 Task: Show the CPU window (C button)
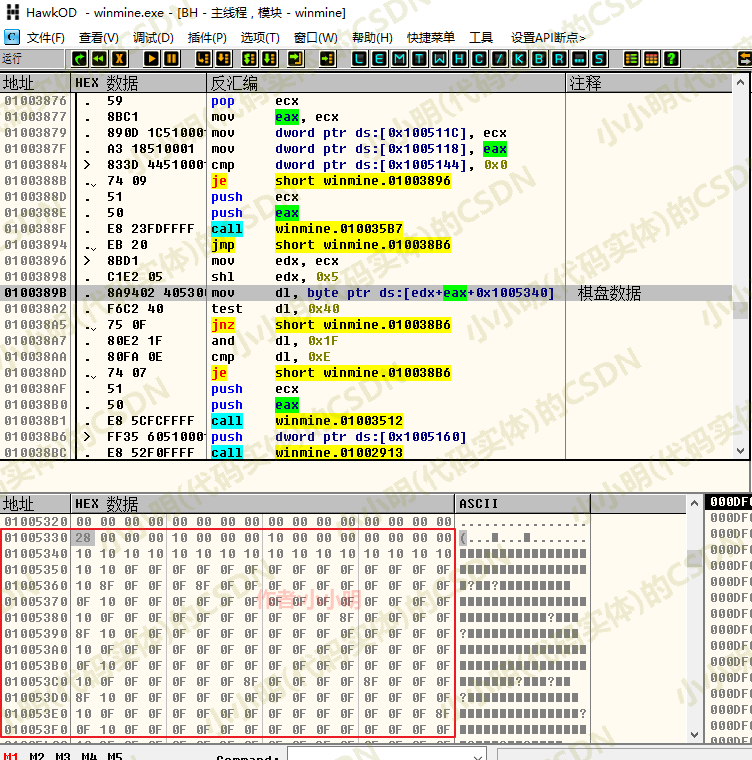click(479, 59)
